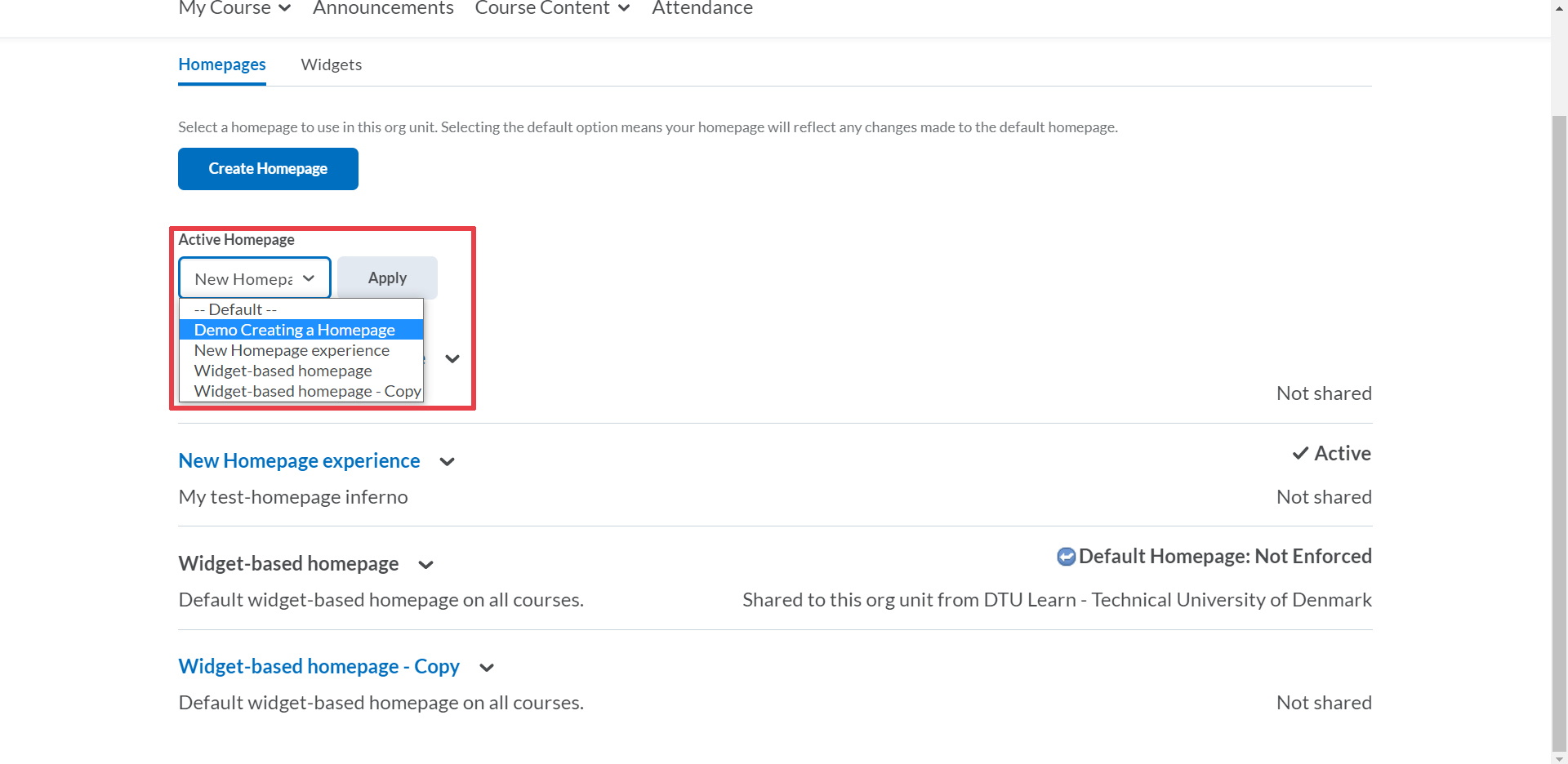Expand chevron next to New Homepage experience
The height and width of the screenshot is (764, 1568).
pos(447,462)
